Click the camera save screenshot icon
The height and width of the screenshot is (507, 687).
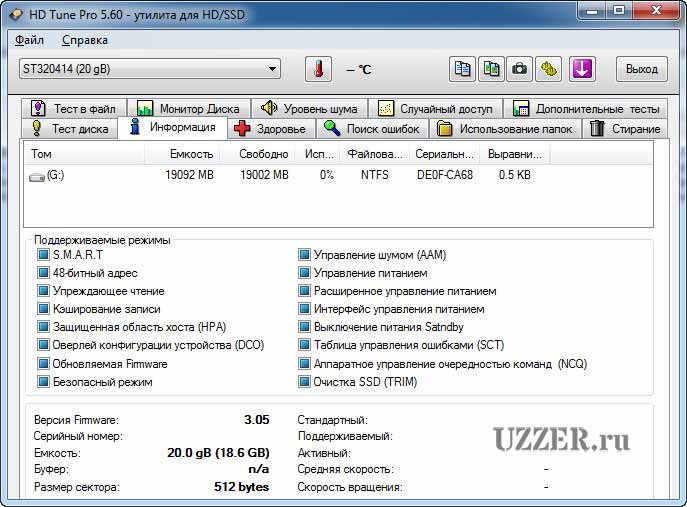coord(520,69)
